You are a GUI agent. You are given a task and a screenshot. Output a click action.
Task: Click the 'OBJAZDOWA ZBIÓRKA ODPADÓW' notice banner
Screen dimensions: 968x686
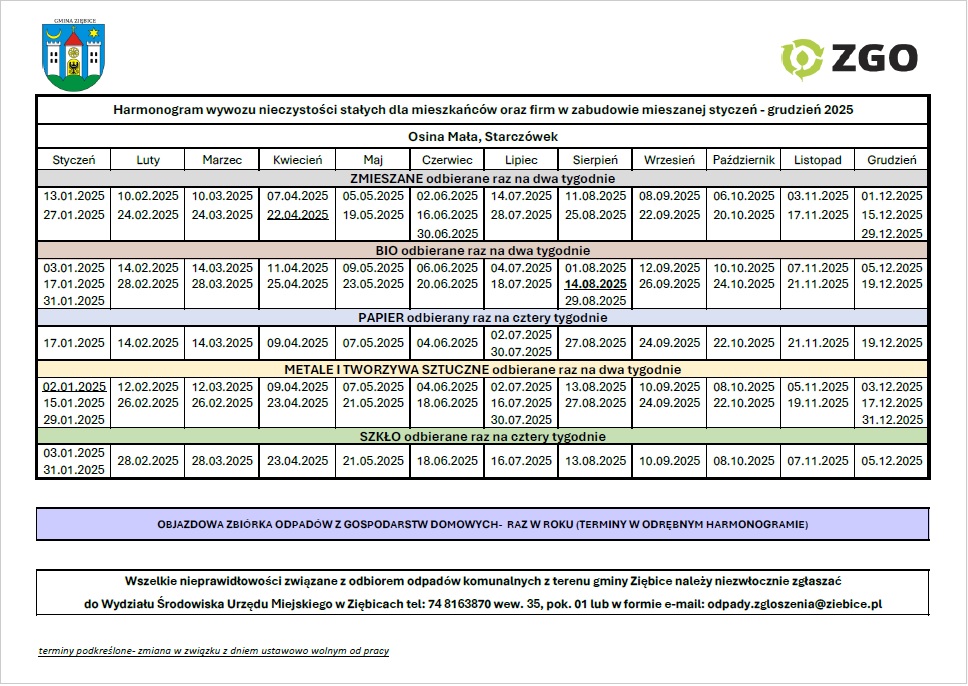coord(483,524)
